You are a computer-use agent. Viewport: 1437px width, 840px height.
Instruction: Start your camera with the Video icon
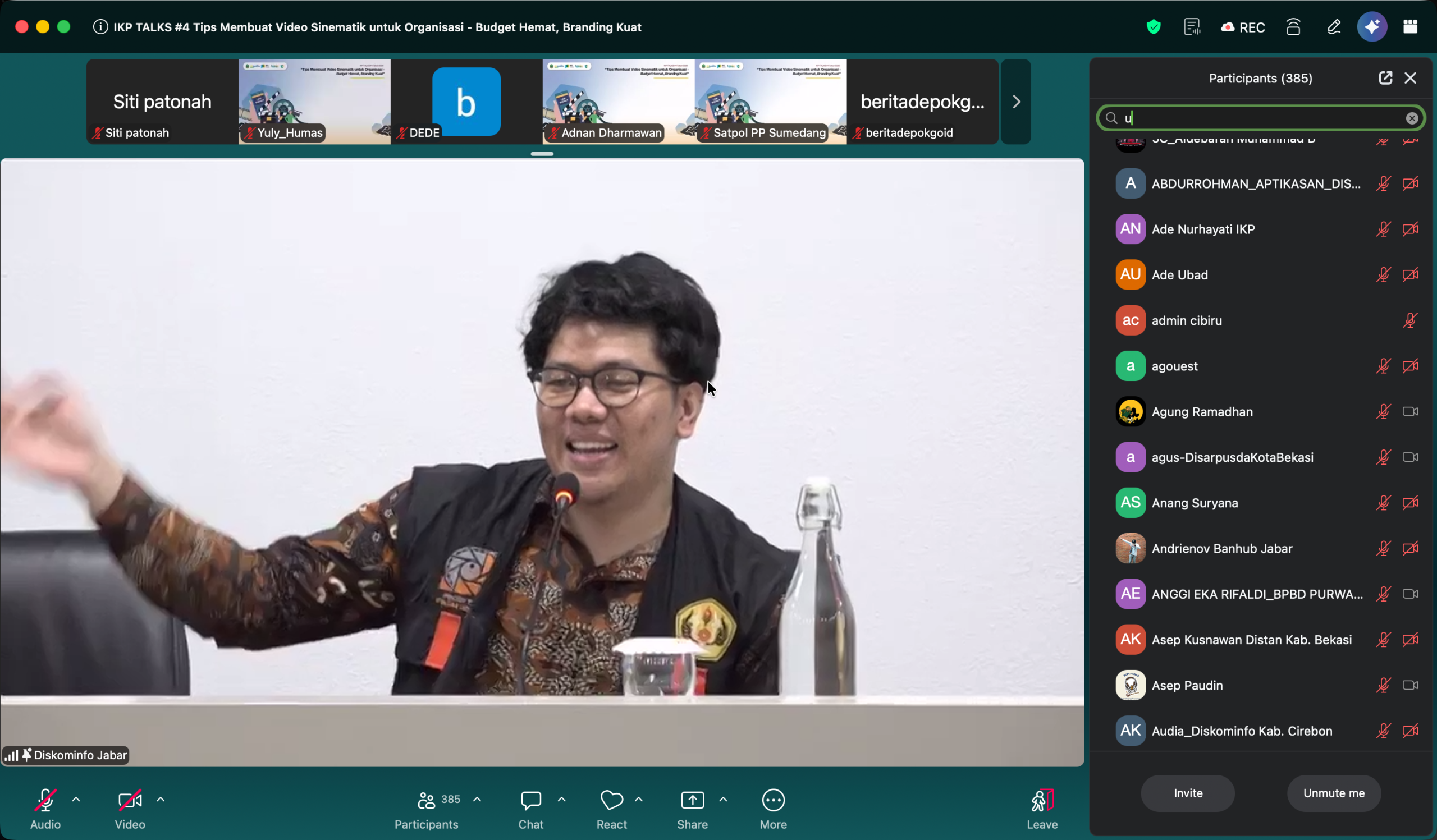[130, 800]
